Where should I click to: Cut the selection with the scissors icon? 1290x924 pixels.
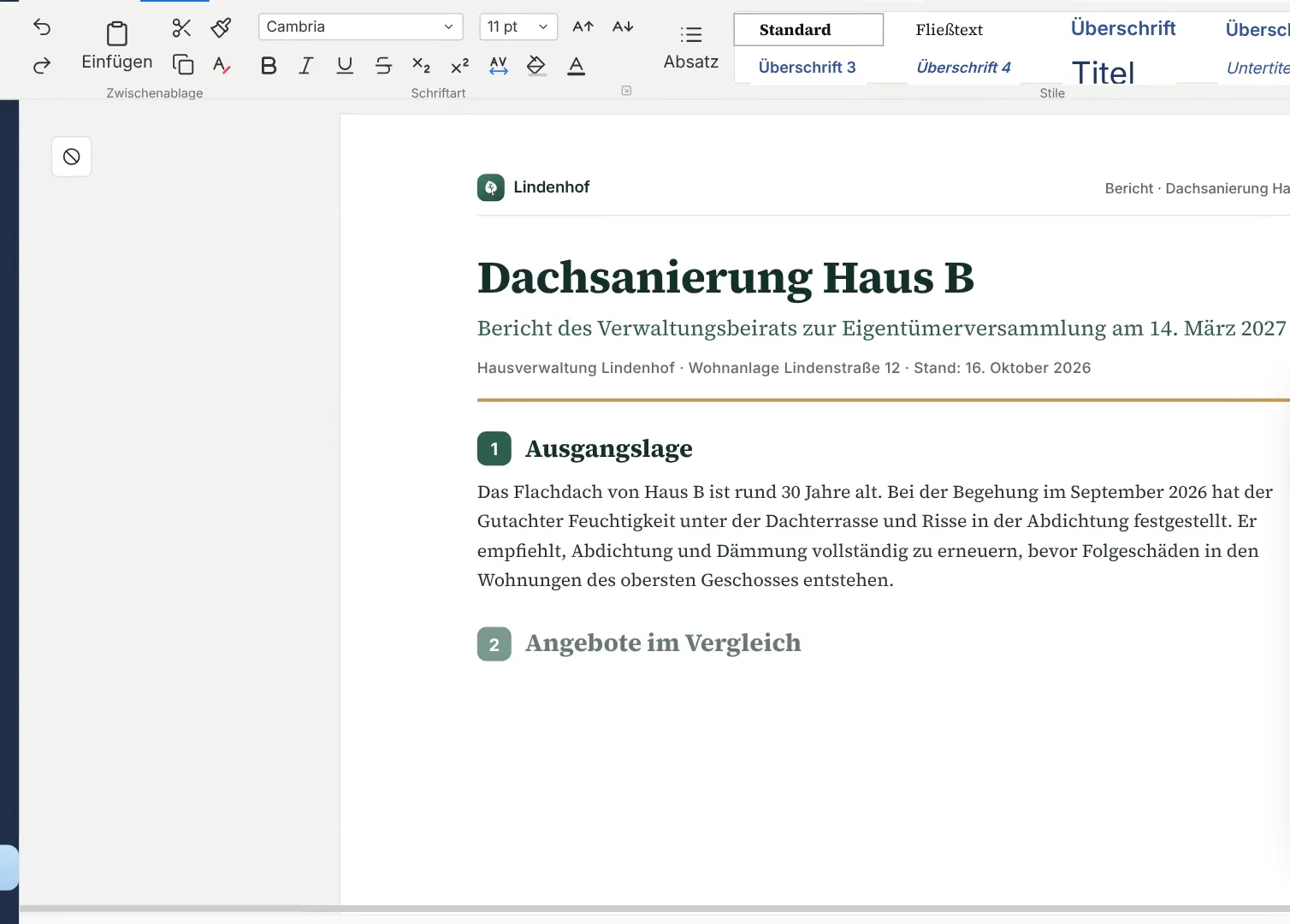pos(181,27)
